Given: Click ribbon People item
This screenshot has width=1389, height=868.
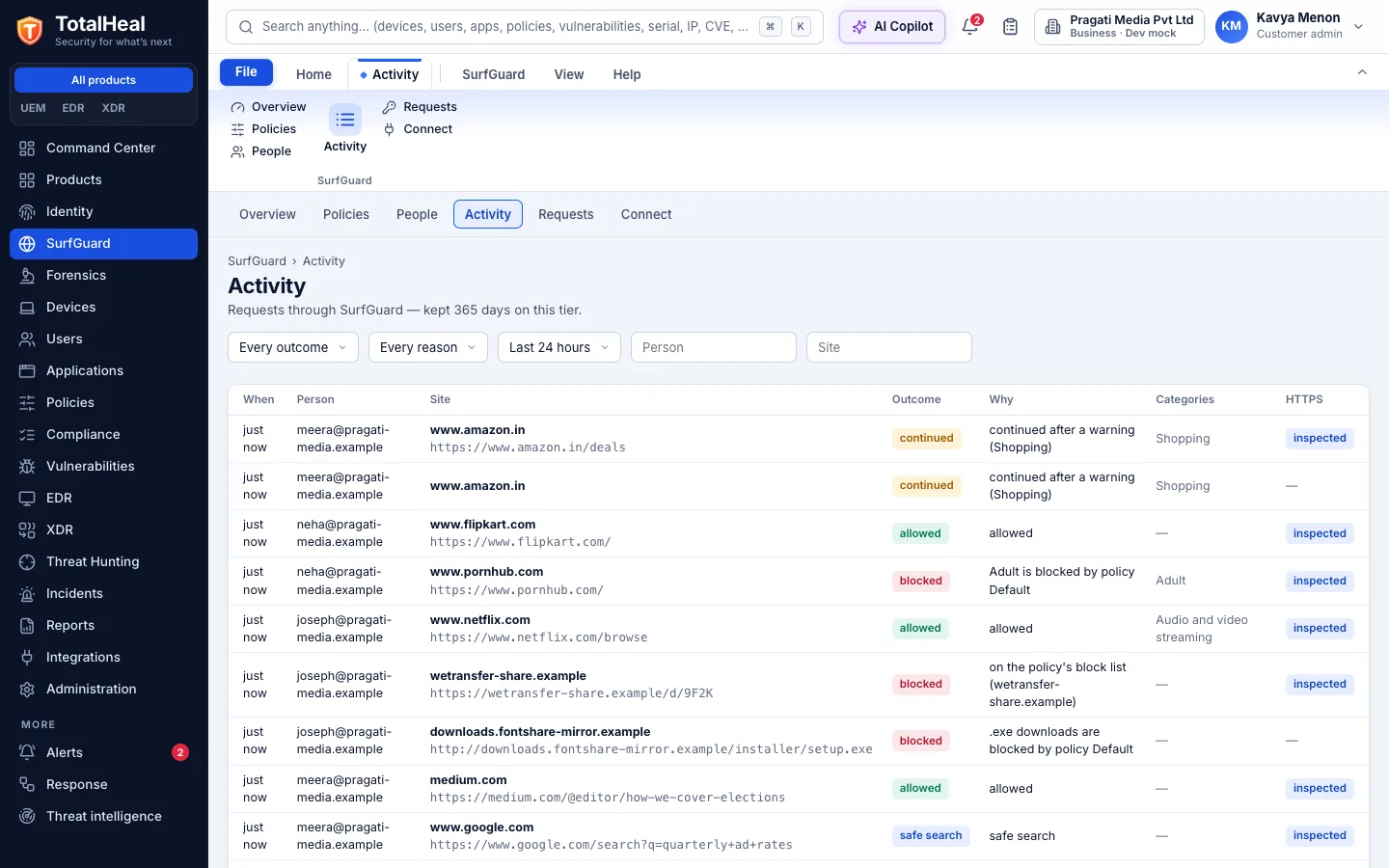Looking at the screenshot, I should click(x=260, y=151).
